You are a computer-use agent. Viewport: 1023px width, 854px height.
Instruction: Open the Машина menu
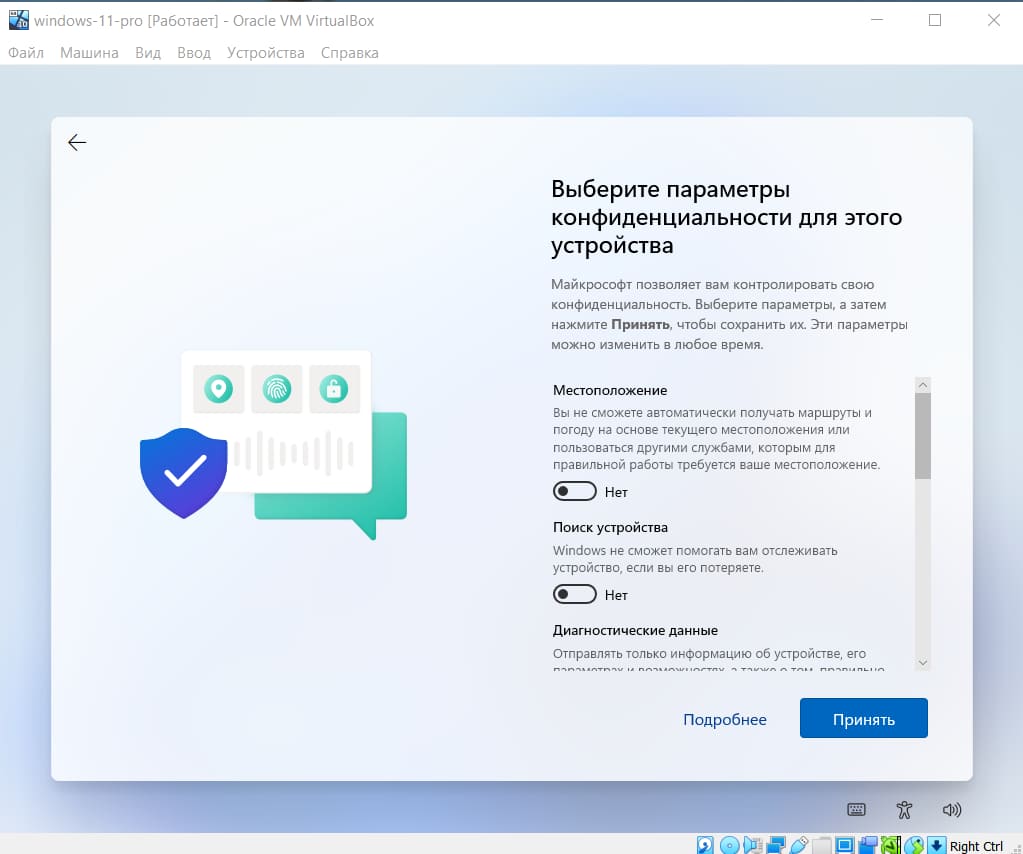[x=89, y=53]
